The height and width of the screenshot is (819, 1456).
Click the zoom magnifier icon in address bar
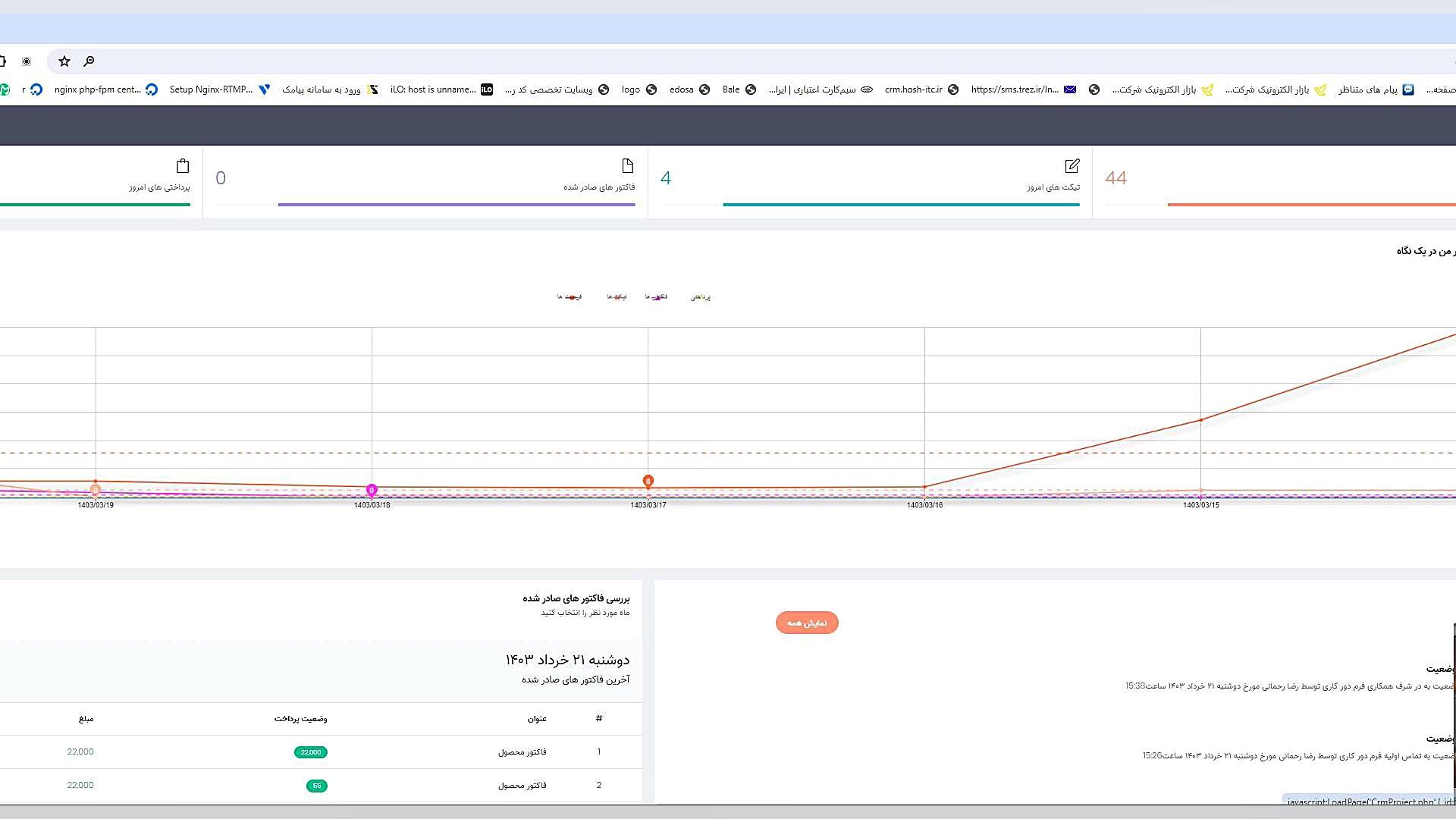click(x=89, y=61)
